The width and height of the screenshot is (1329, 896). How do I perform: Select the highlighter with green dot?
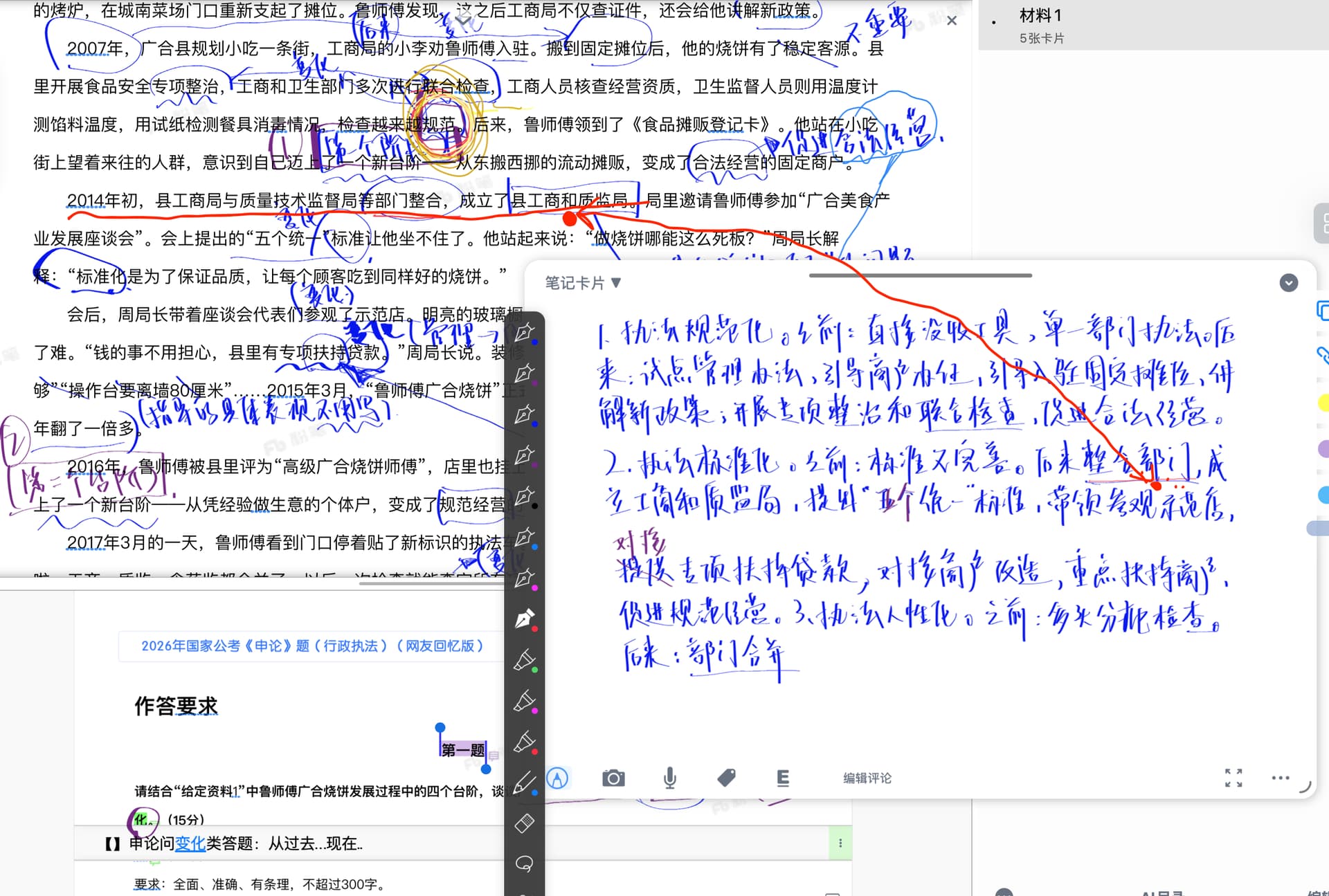coord(525,661)
